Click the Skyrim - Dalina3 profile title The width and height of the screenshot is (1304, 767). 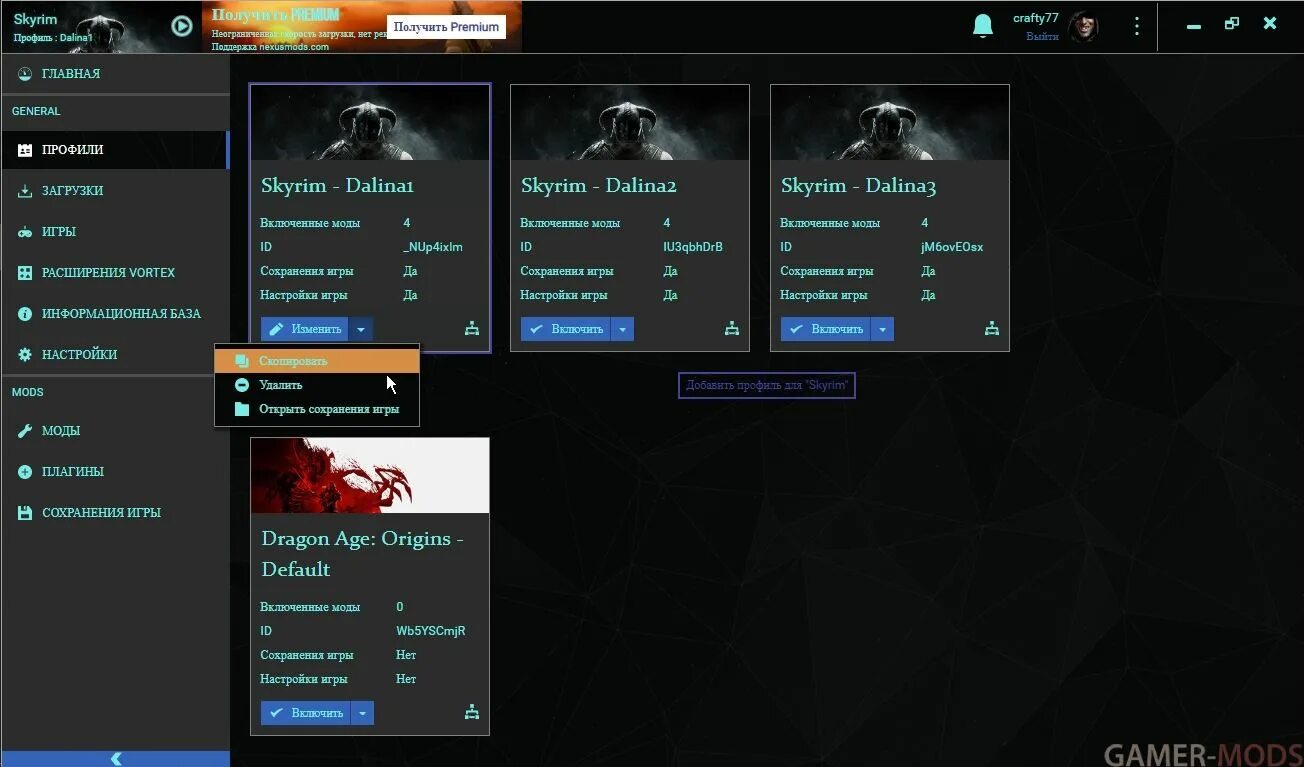click(859, 186)
